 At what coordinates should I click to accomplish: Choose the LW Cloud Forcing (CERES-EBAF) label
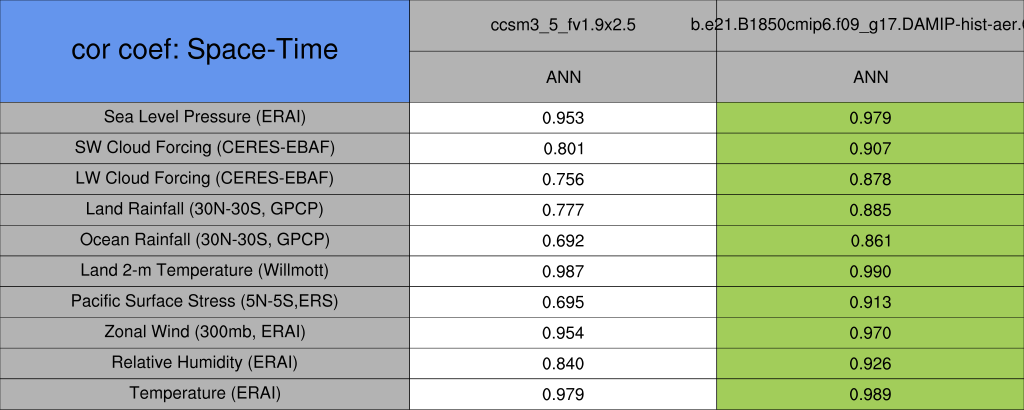(205, 179)
